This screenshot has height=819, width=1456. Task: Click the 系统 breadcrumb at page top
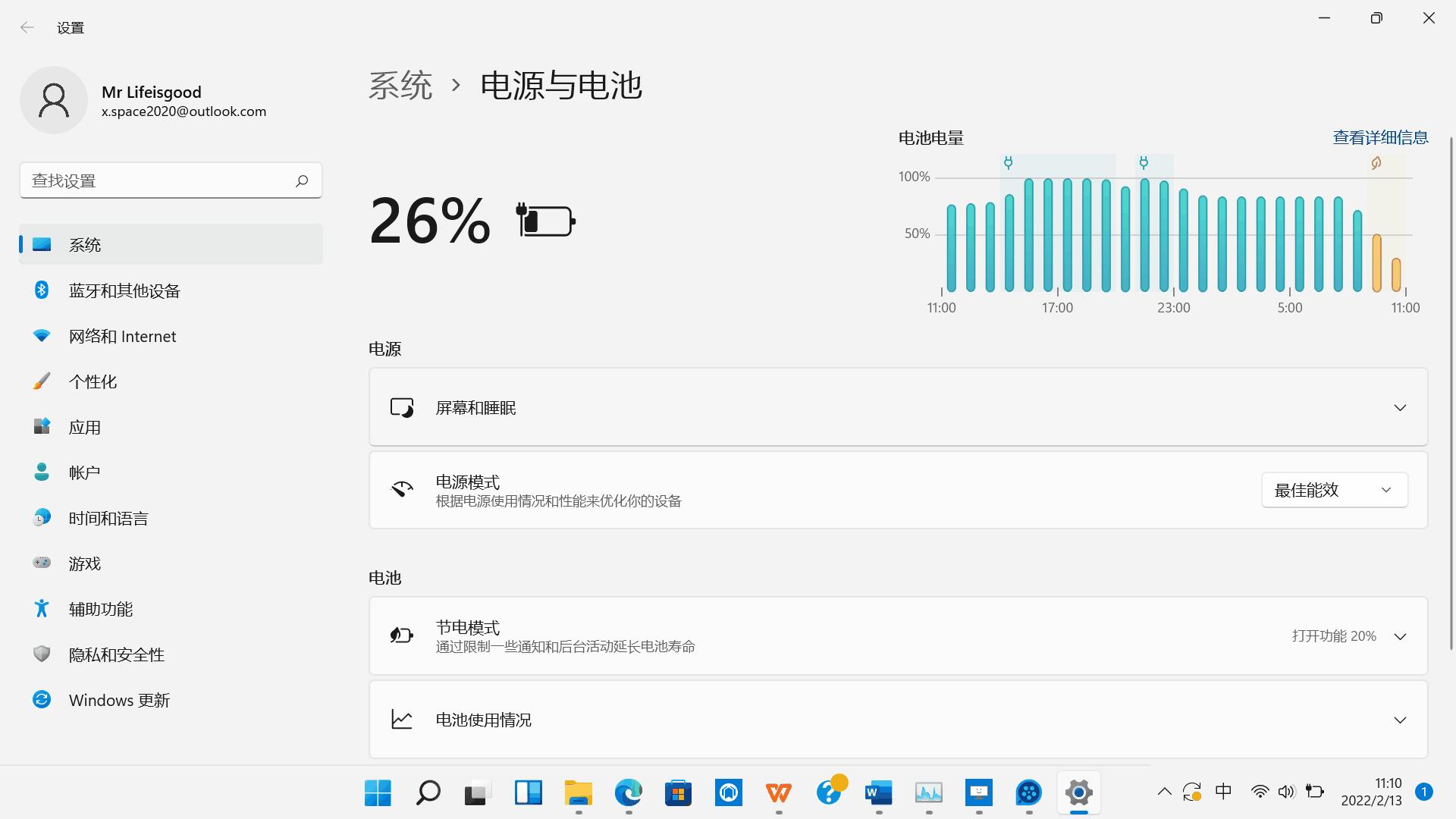pyautogui.click(x=400, y=86)
